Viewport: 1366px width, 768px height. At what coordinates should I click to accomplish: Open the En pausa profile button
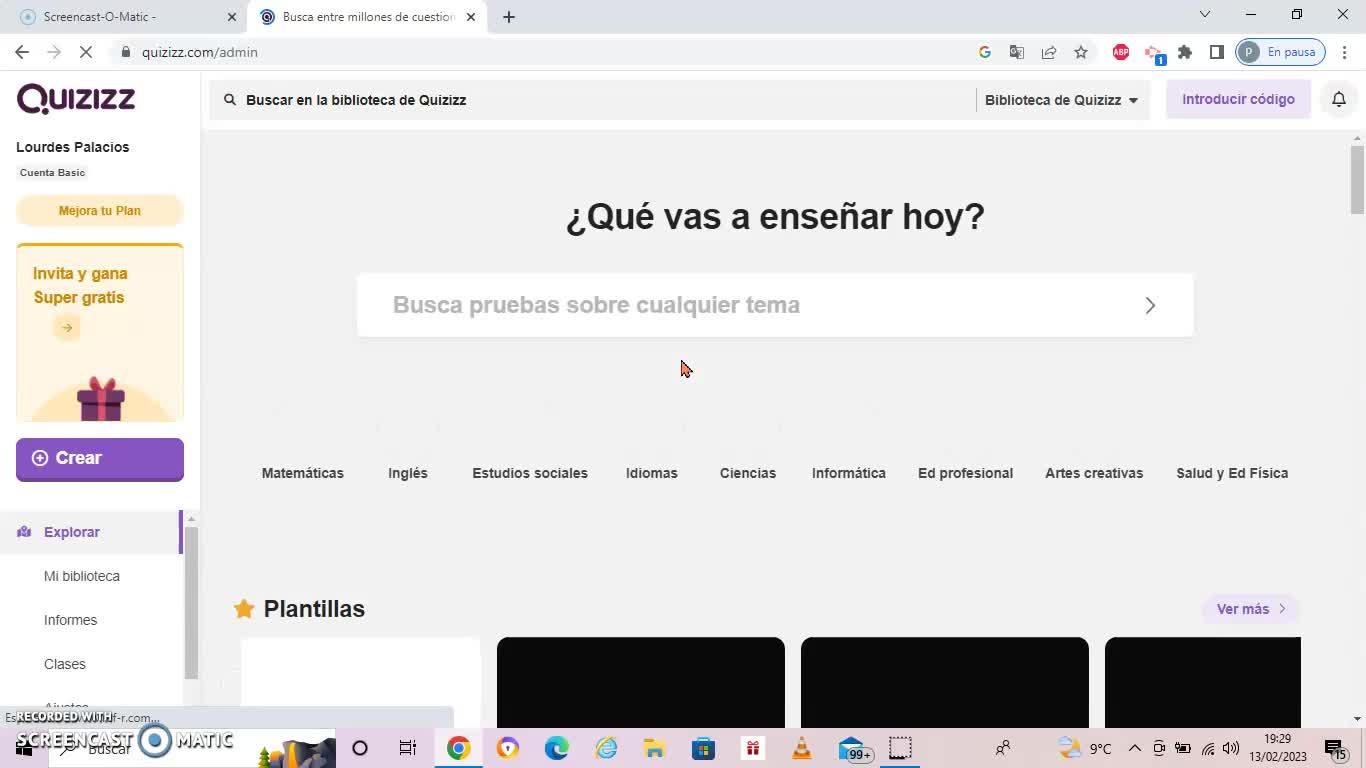(x=1281, y=52)
